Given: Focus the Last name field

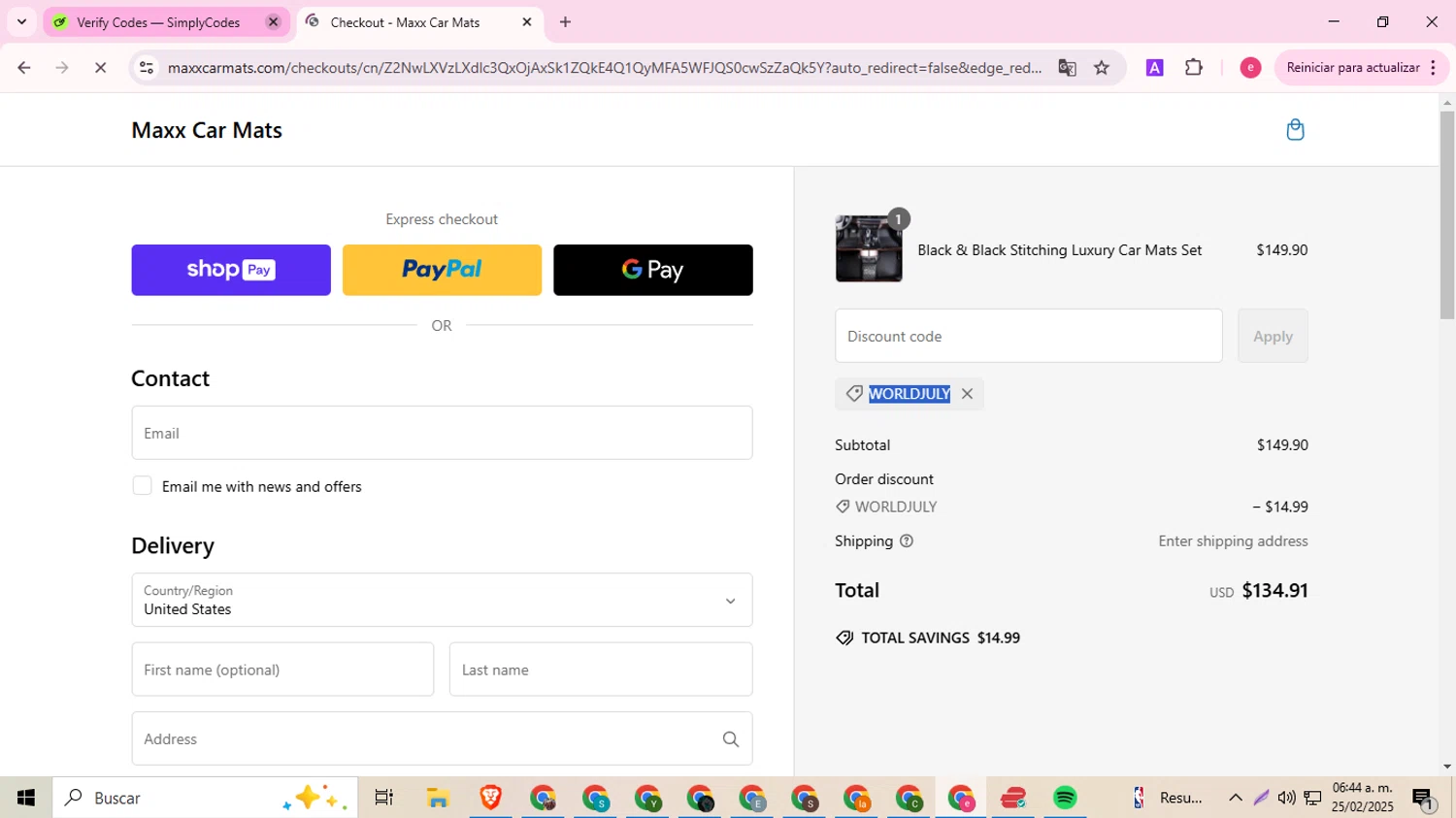Looking at the screenshot, I should coord(601,670).
